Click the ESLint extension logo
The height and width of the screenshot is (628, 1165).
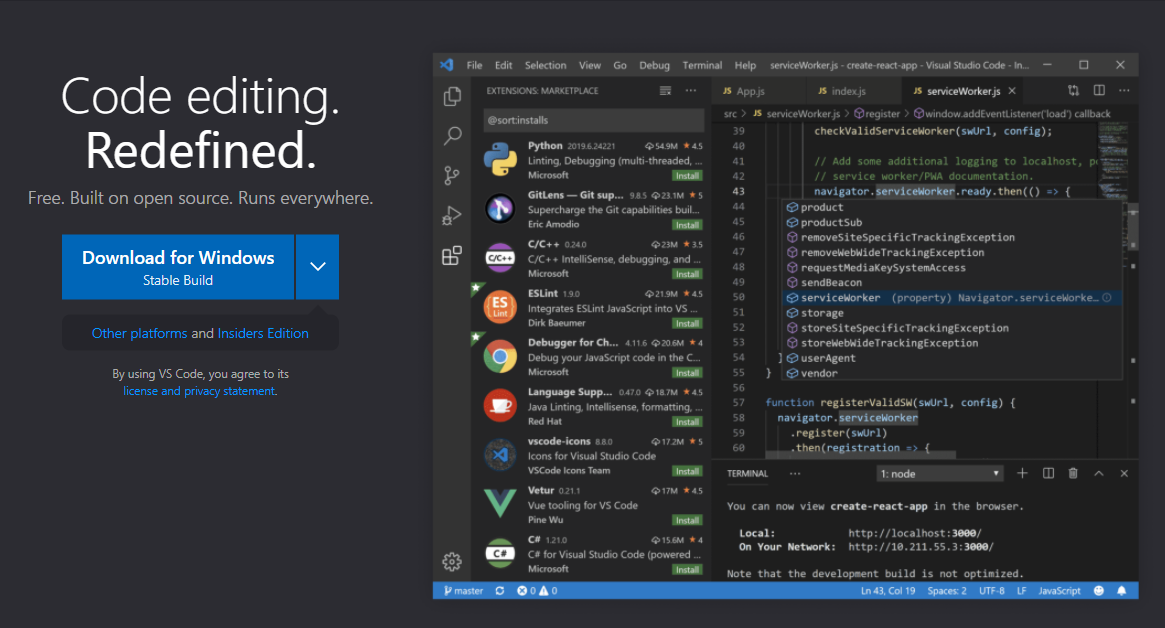click(500, 307)
